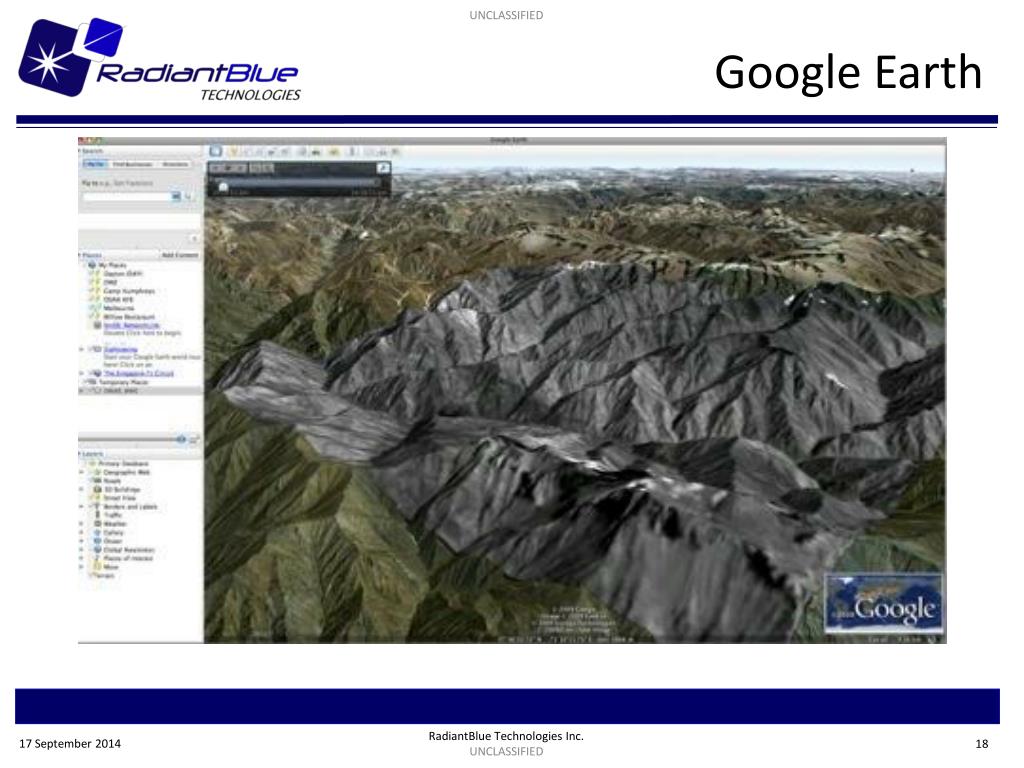
Task: Click the Add Content button
Action: [x=180, y=255]
